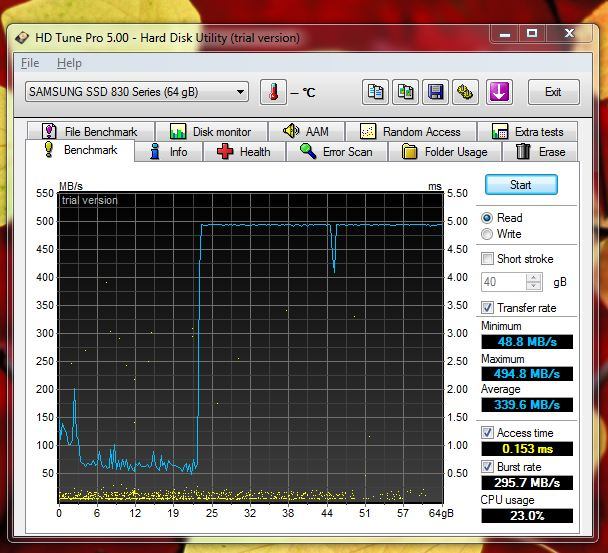
Task: Switch to the Info tab
Action: point(169,152)
